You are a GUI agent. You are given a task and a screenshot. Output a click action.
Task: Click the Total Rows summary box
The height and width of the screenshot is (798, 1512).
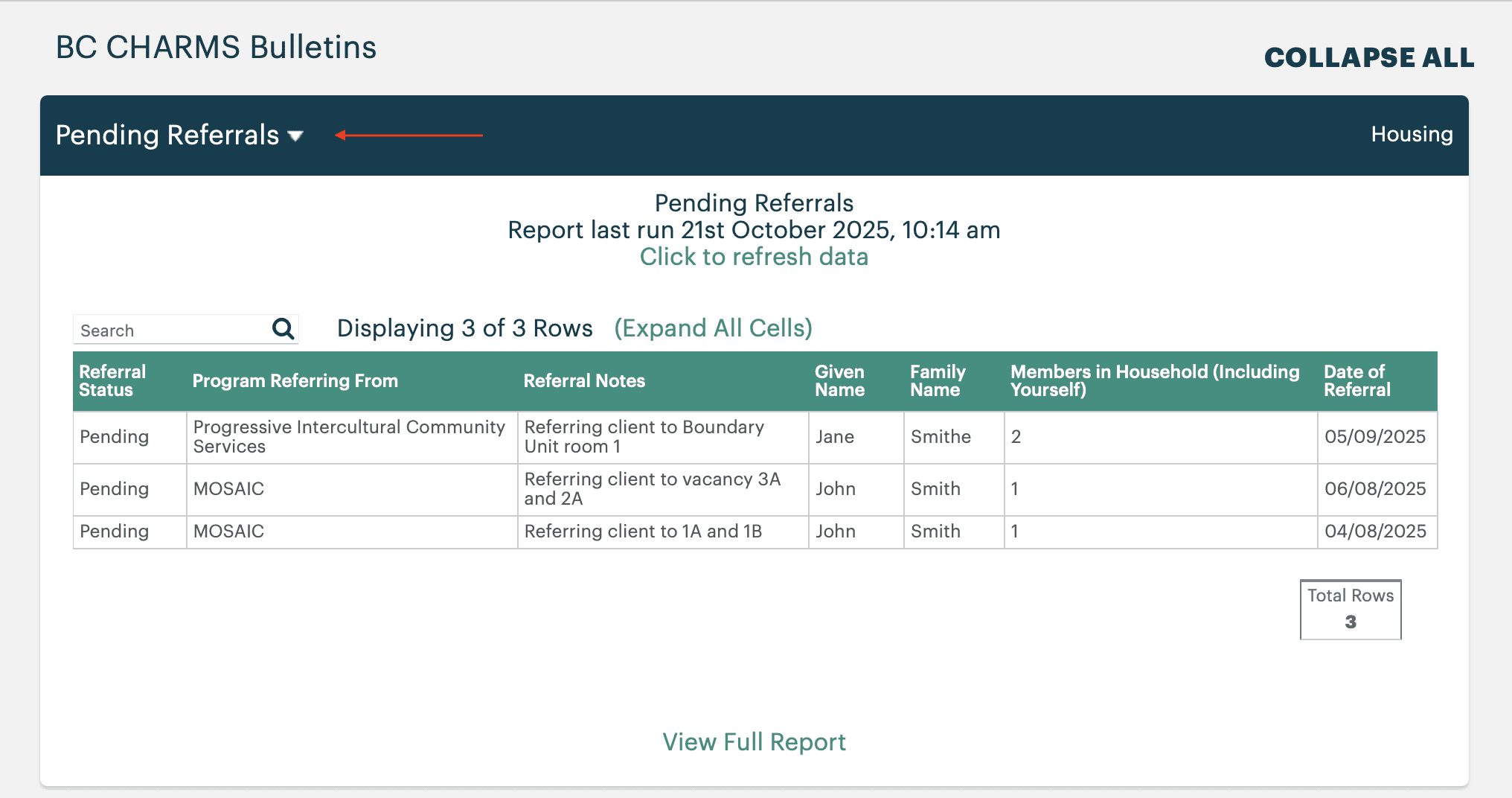click(x=1351, y=610)
